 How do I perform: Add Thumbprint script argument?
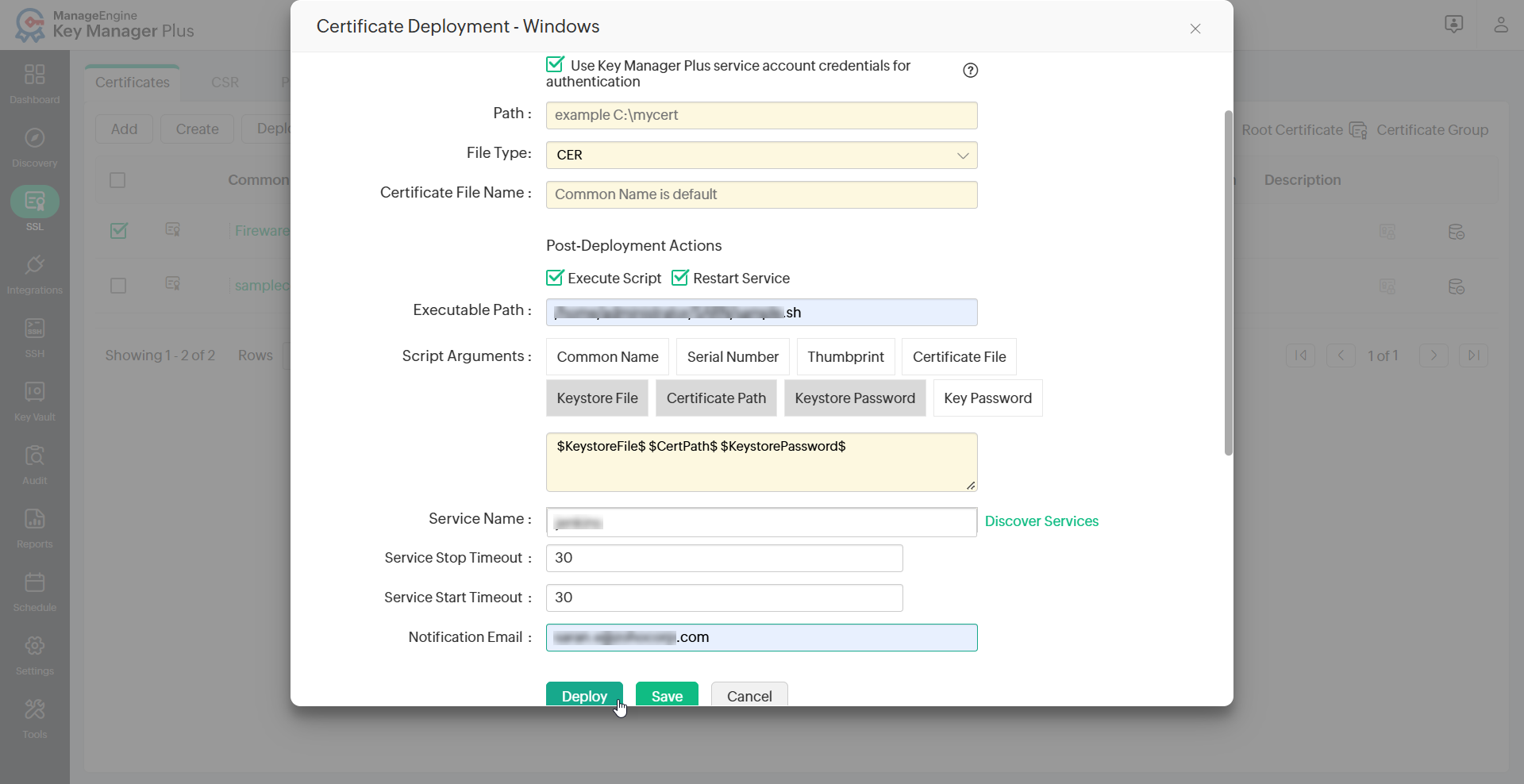tap(845, 357)
